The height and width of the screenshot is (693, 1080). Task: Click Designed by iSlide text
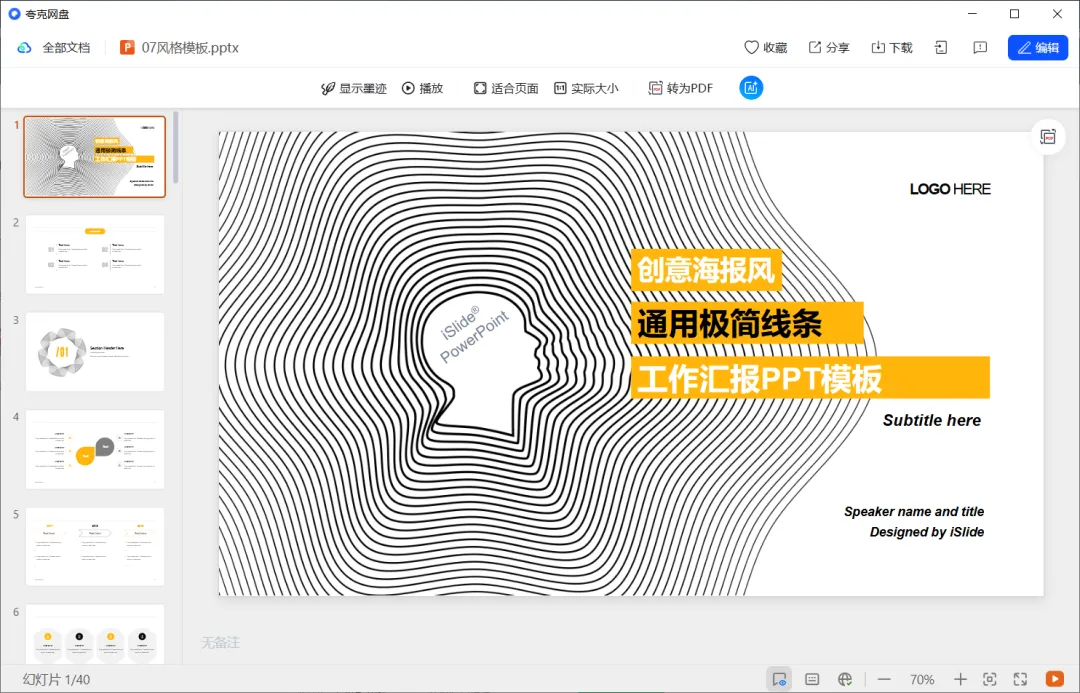coord(926,532)
